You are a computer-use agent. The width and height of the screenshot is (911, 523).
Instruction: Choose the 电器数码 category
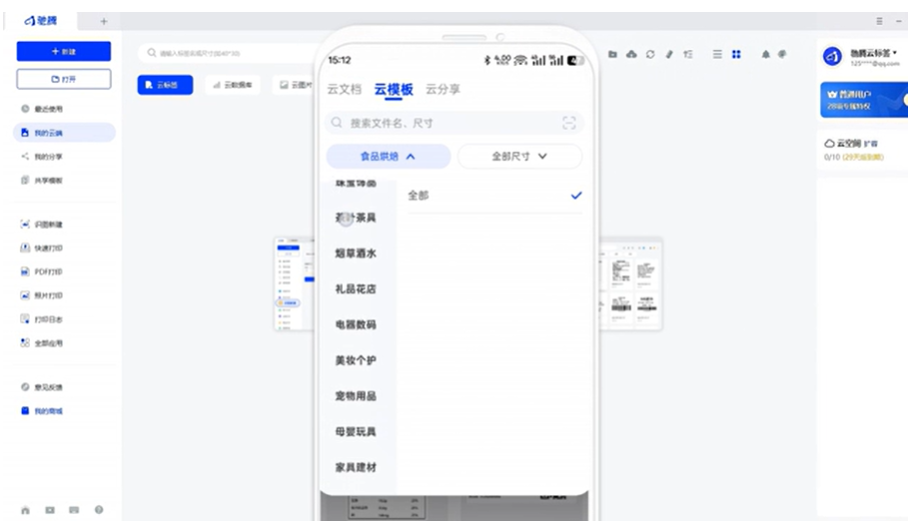[x=356, y=324]
